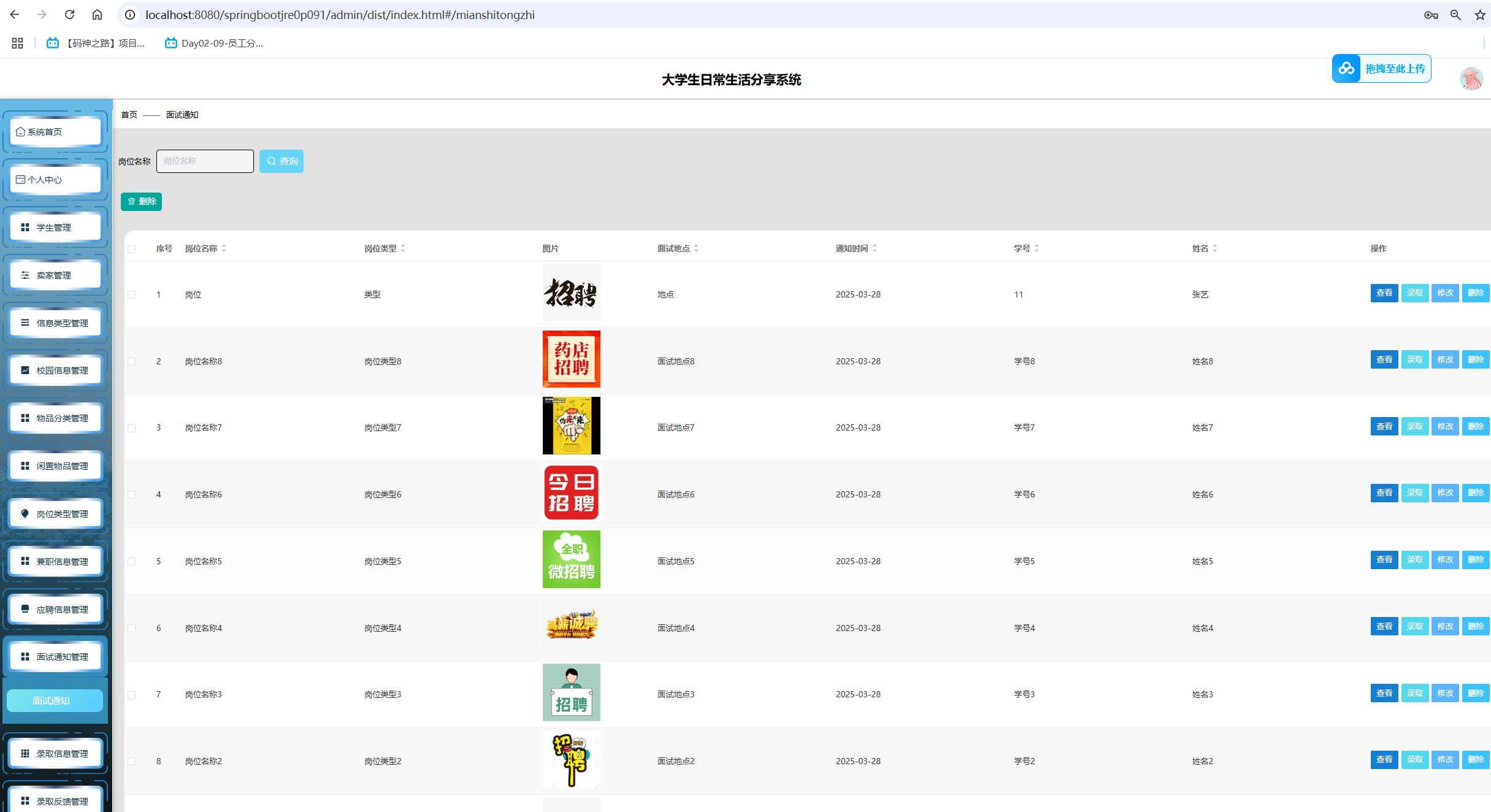Open the user avatar in header

click(x=1471, y=79)
